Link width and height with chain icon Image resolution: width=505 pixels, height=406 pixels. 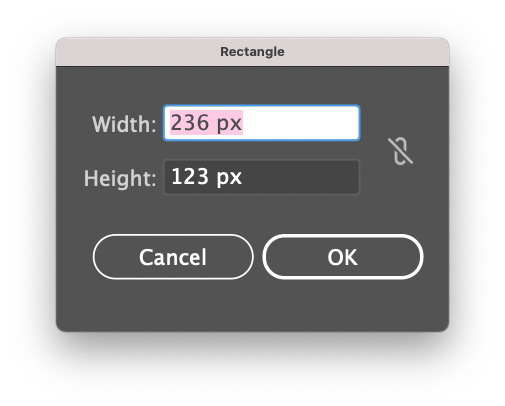point(400,151)
